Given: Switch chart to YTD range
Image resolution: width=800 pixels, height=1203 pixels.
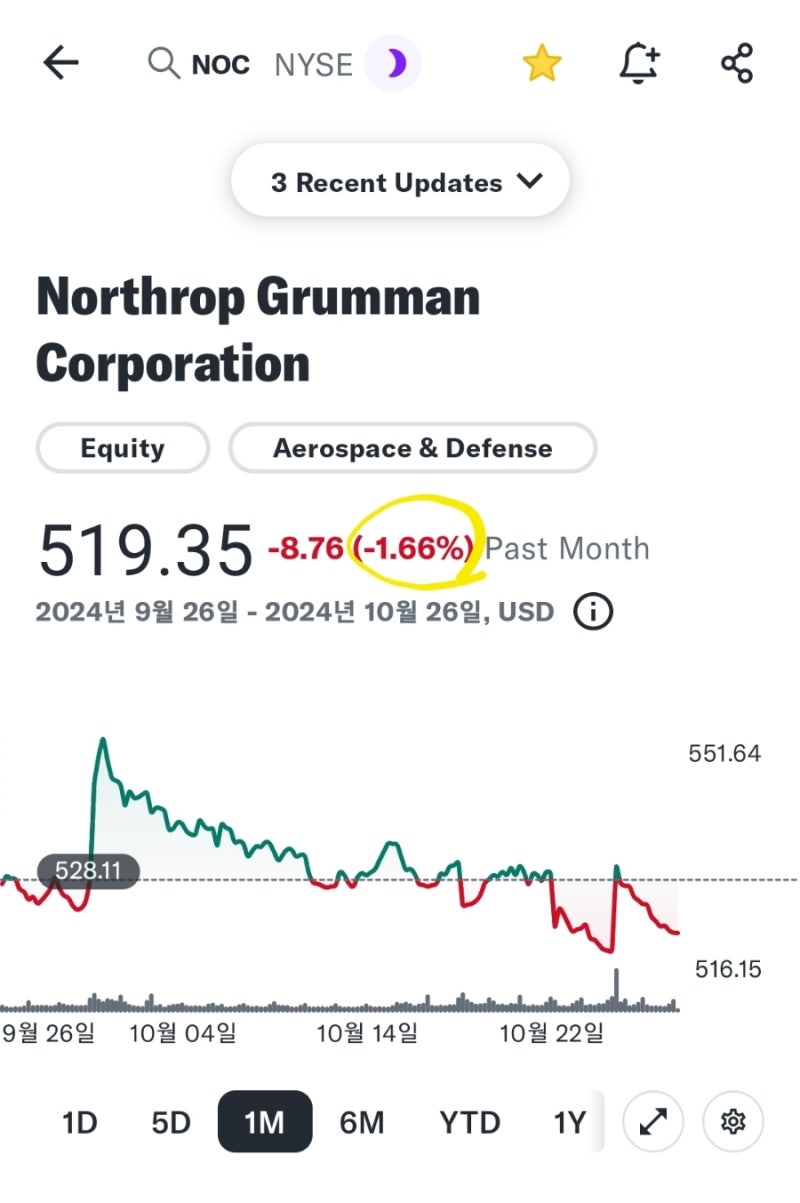Looking at the screenshot, I should [x=469, y=1123].
